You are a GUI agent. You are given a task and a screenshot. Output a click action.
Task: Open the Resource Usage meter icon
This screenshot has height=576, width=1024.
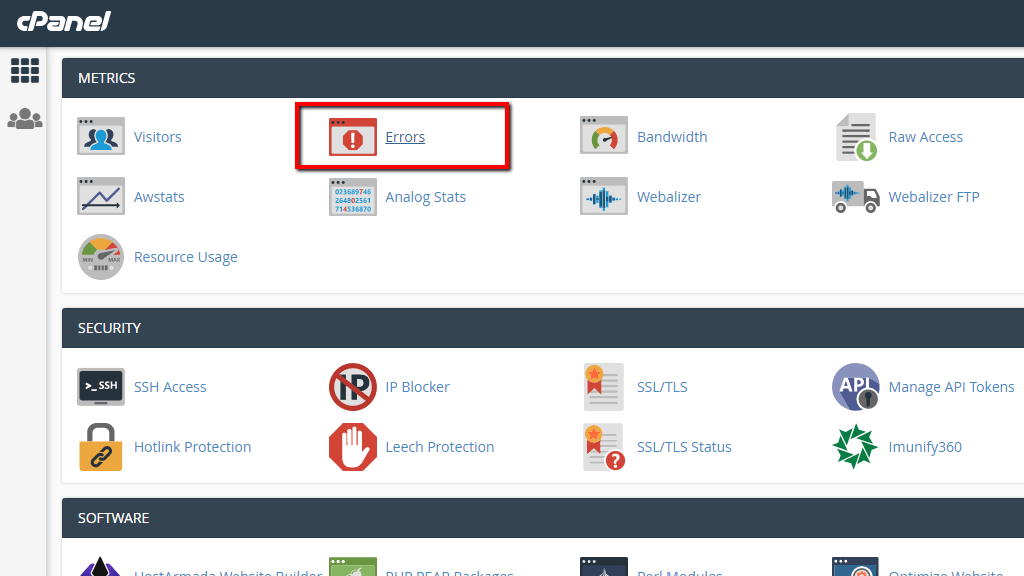(100, 256)
